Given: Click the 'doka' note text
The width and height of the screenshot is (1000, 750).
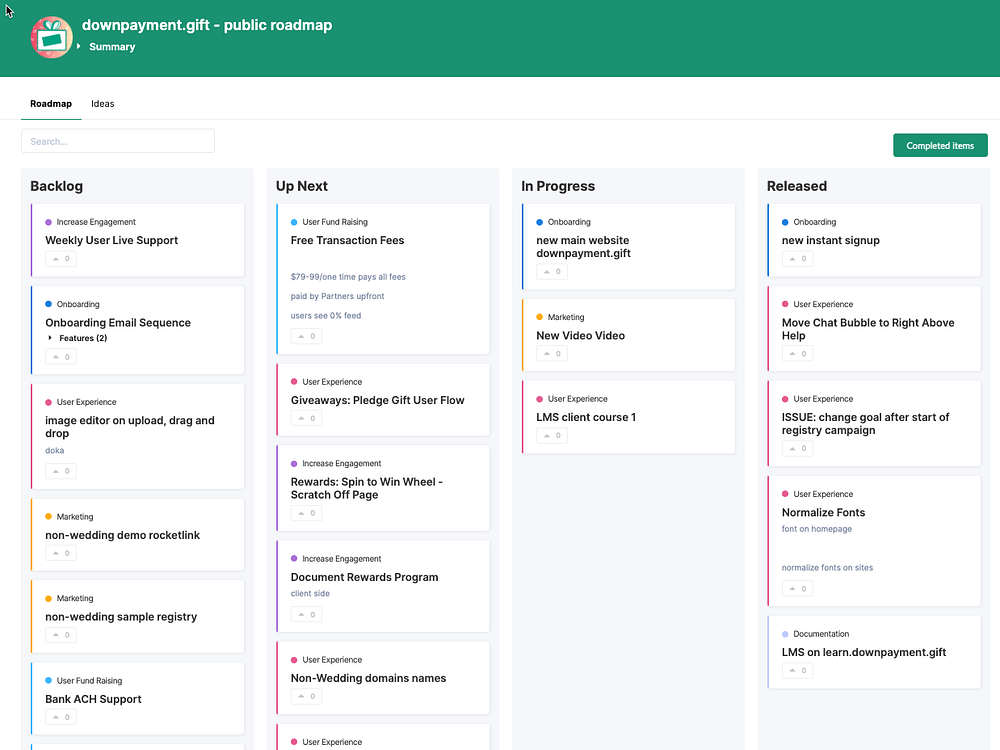Looking at the screenshot, I should pyautogui.click(x=55, y=450).
